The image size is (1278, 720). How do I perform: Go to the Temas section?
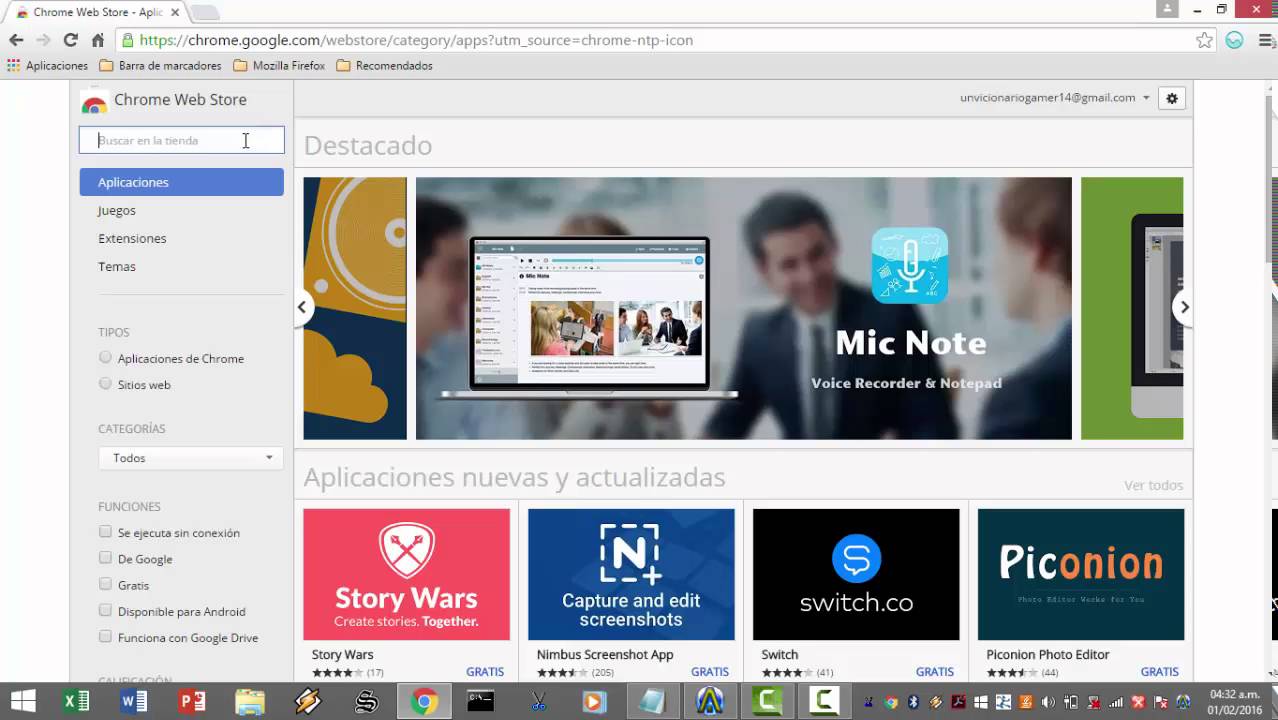click(x=117, y=266)
